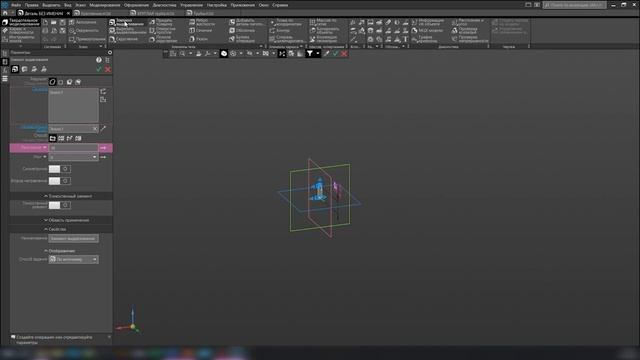Open the filter dropdown arrow in view toolbar
Image resolution: width=640 pixels, height=360 pixels.
click(318, 53)
